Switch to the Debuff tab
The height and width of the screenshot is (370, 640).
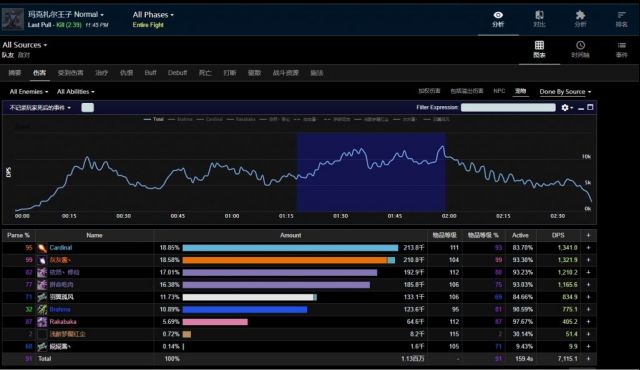pyautogui.click(x=177, y=73)
